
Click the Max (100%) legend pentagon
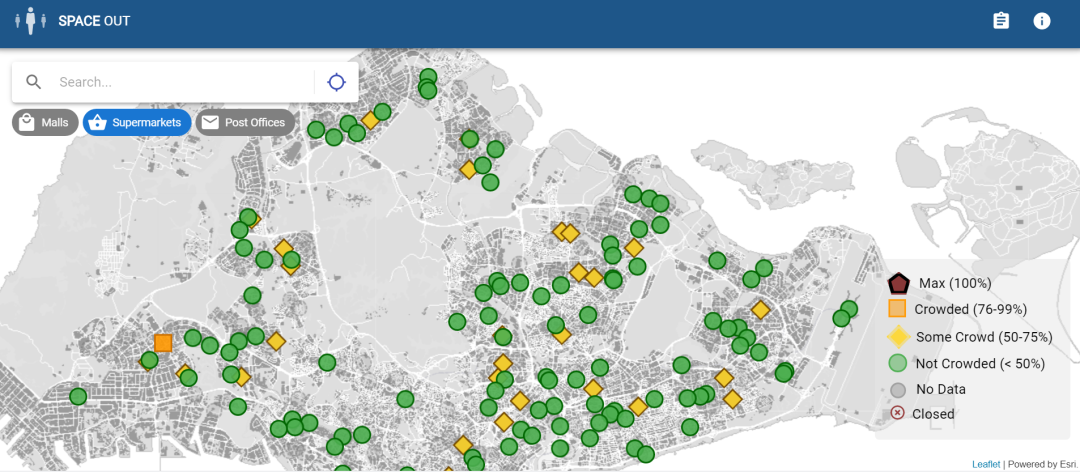click(x=898, y=283)
